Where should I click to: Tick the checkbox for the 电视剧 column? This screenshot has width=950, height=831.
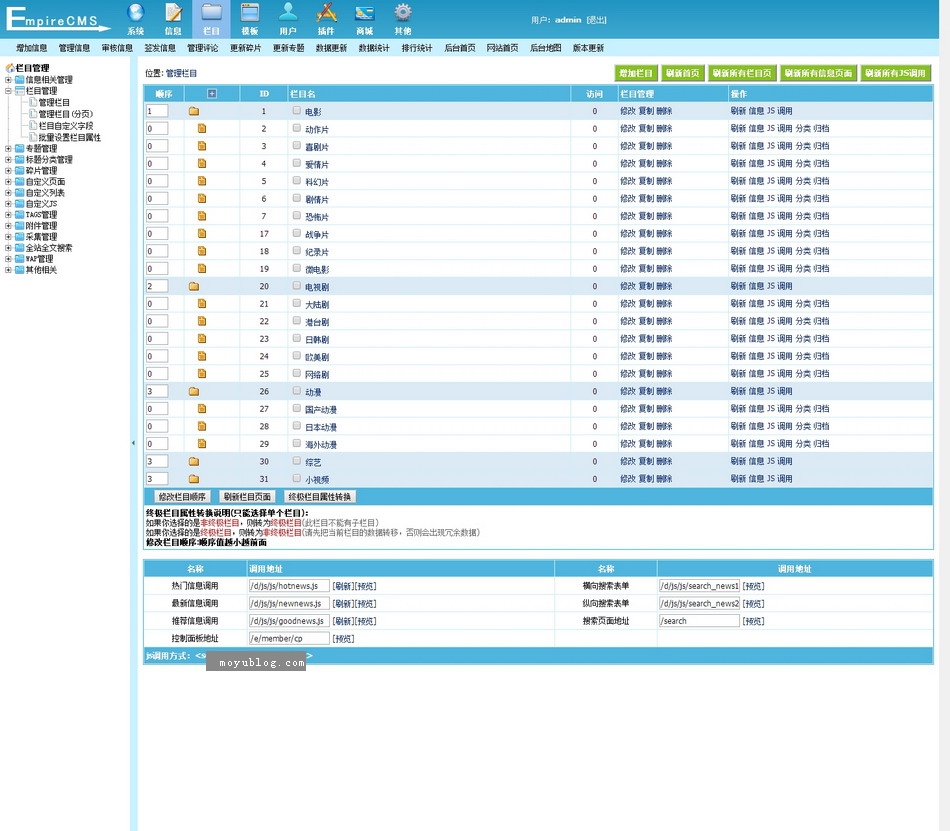(x=297, y=285)
